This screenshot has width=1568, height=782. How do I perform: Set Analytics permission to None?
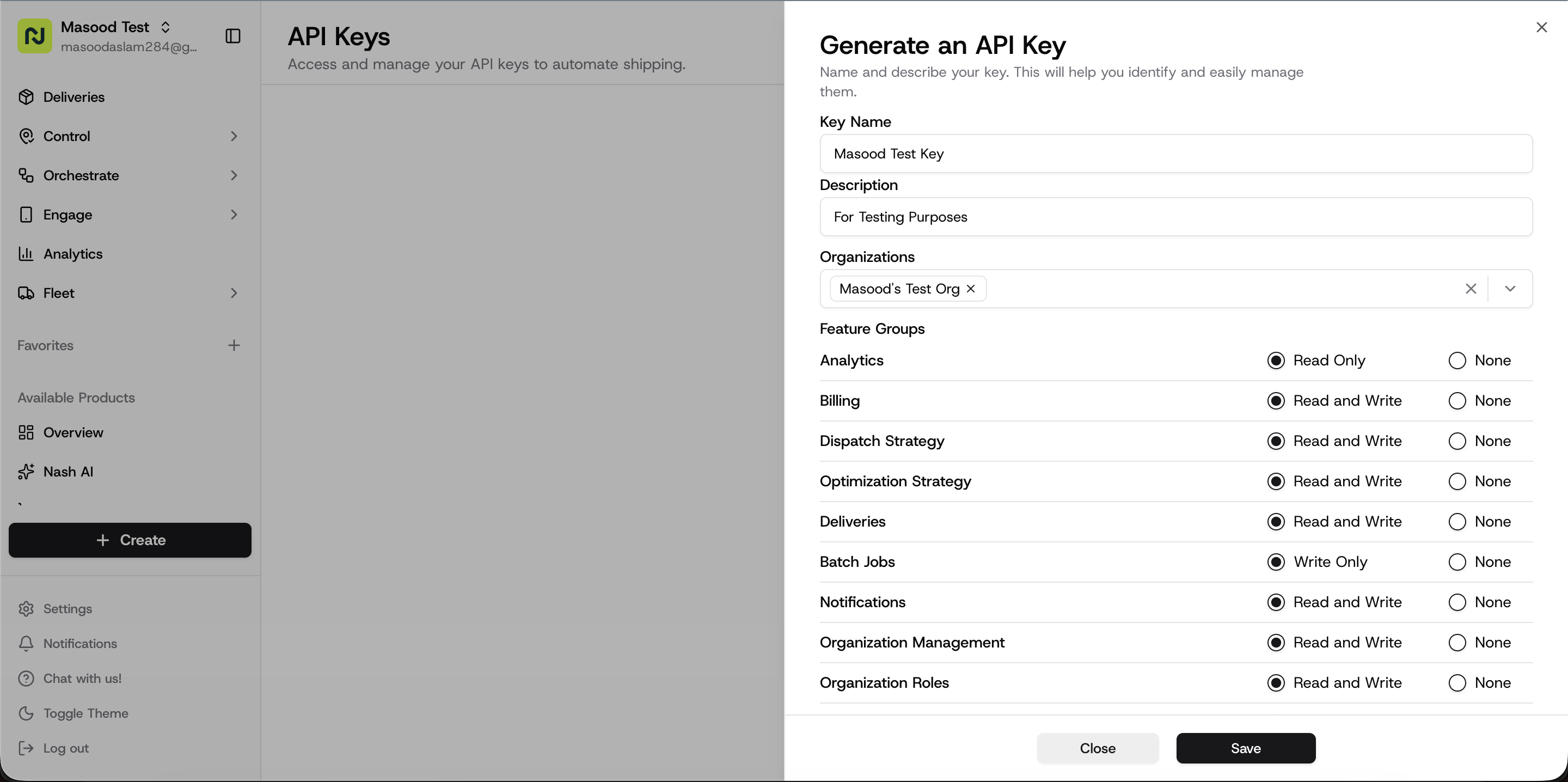click(x=1457, y=361)
